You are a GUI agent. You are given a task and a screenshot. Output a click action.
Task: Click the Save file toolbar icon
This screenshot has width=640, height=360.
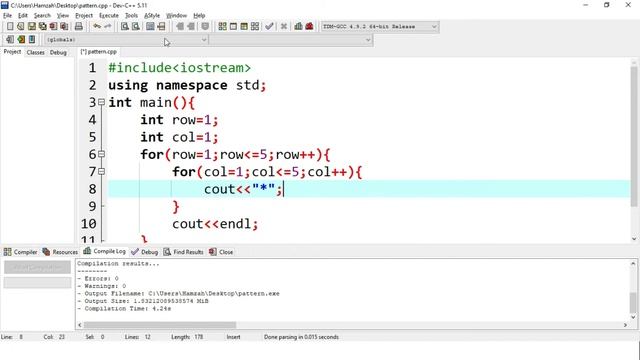pos(32,27)
